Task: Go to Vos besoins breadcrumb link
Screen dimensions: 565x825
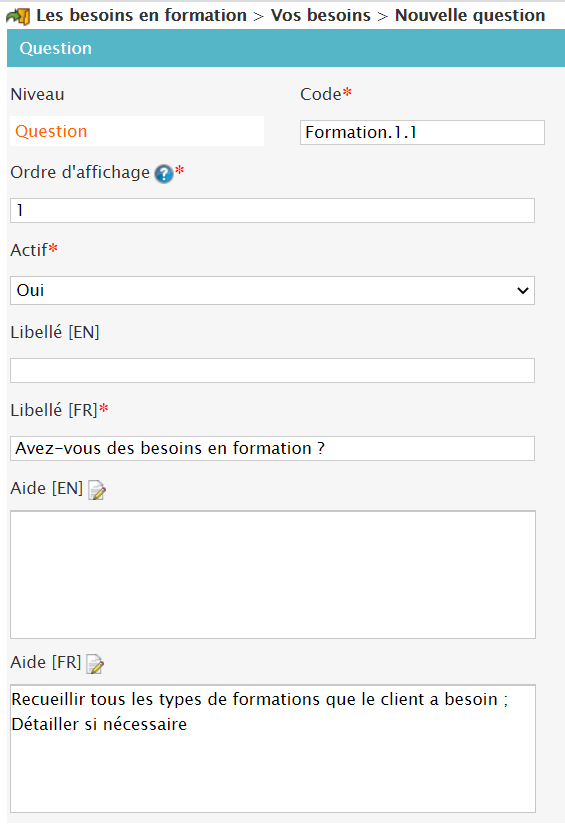Action: 321,16
